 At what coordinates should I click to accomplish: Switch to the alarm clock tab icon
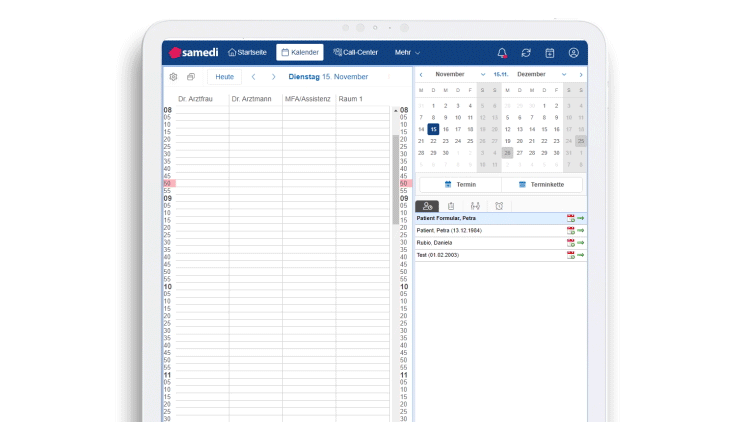(x=499, y=206)
